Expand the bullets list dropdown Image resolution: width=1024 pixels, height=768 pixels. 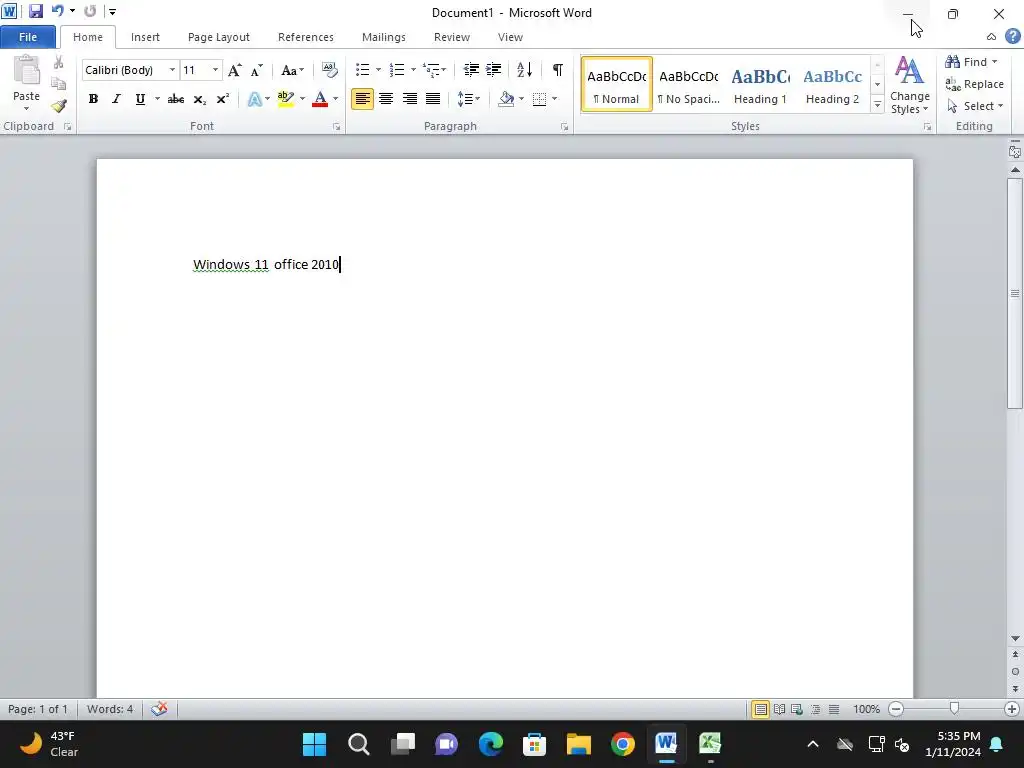[378, 70]
